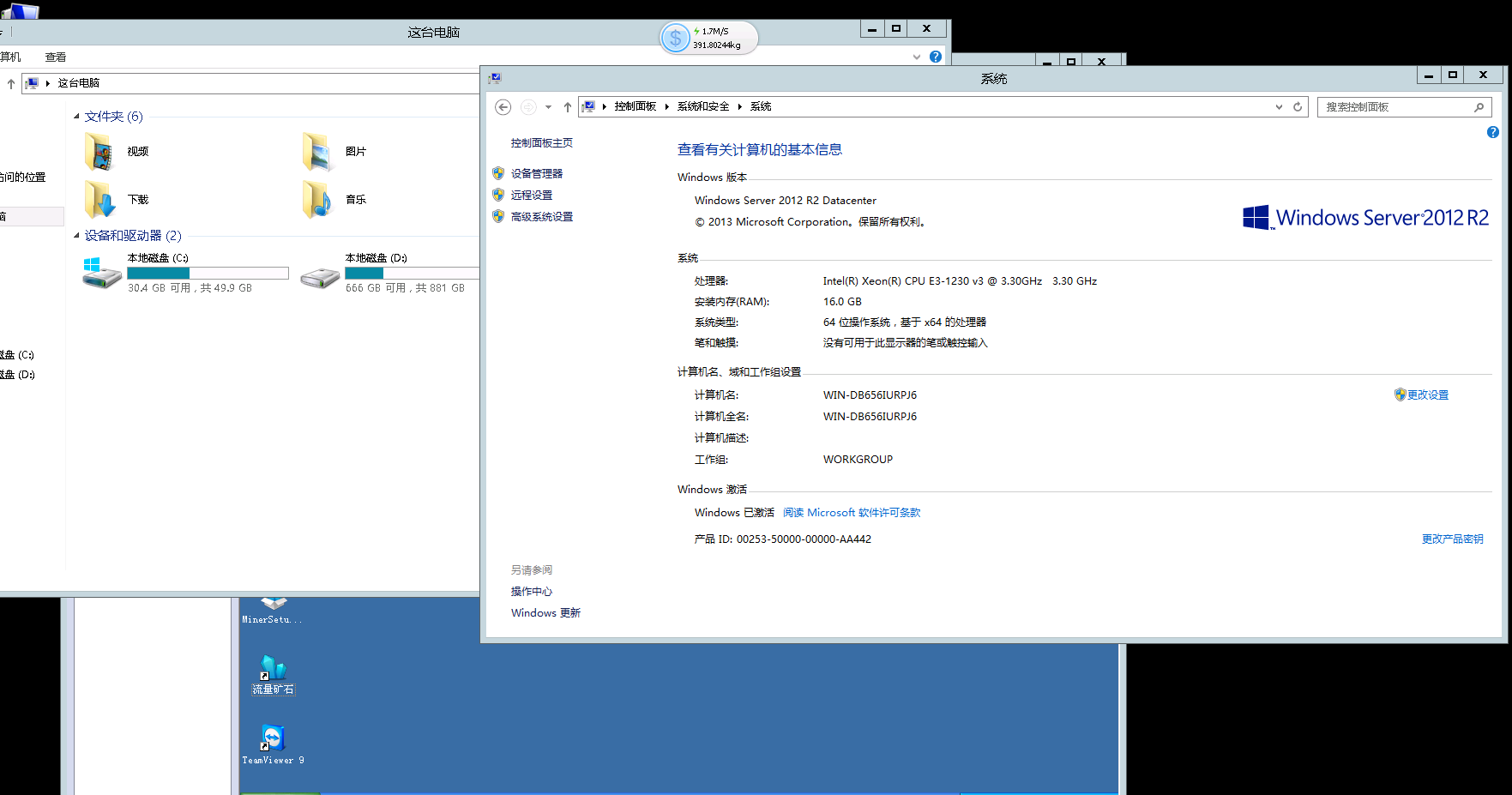The image size is (1512, 795).
Task: Select the 系统 breadcrumb item
Action: point(761,106)
